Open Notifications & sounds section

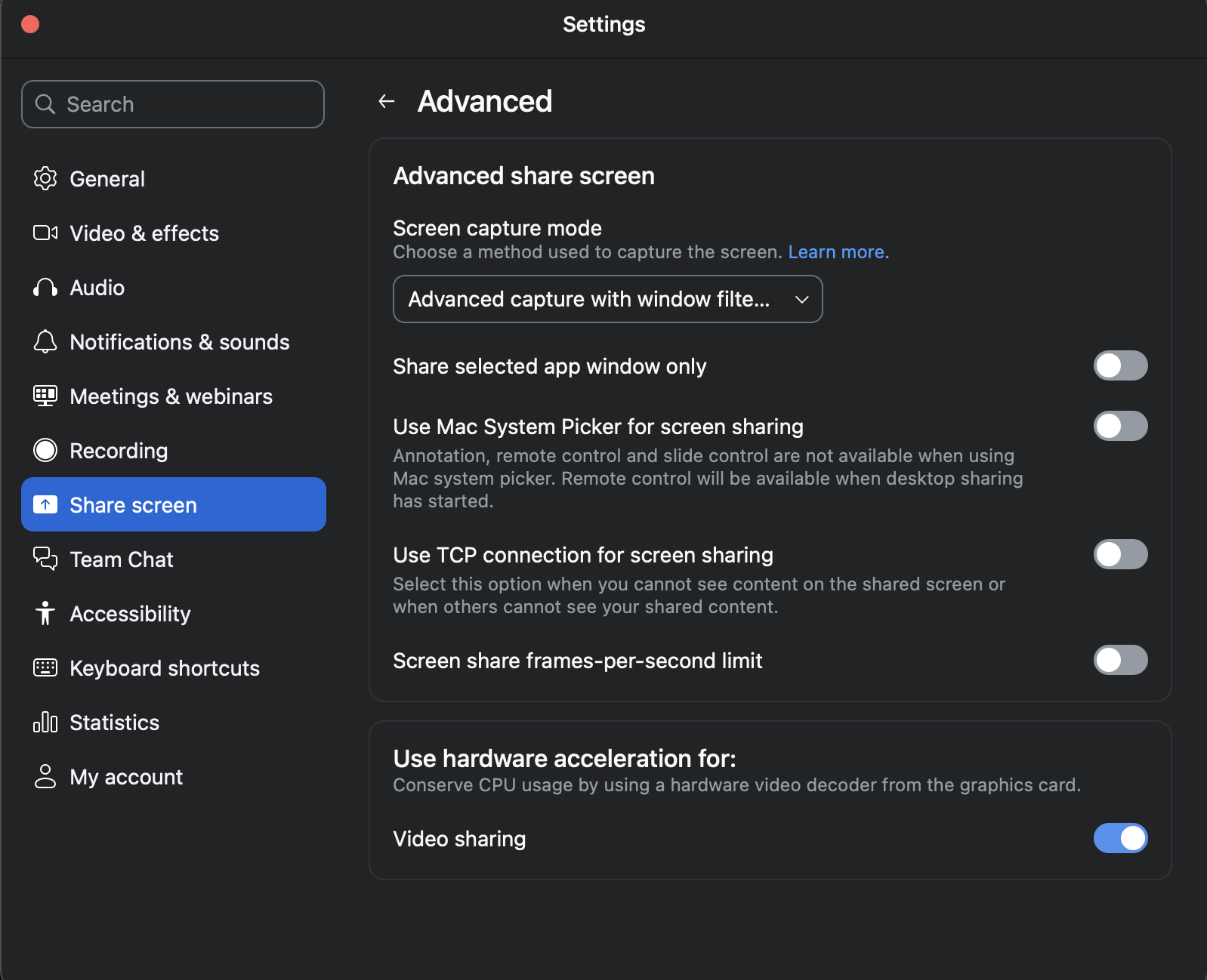click(174, 342)
